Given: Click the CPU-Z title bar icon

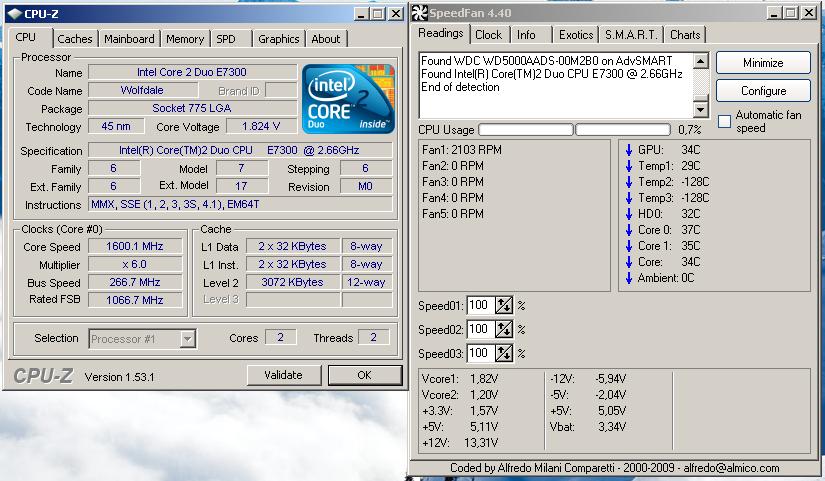Looking at the screenshot, I should click(15, 14).
